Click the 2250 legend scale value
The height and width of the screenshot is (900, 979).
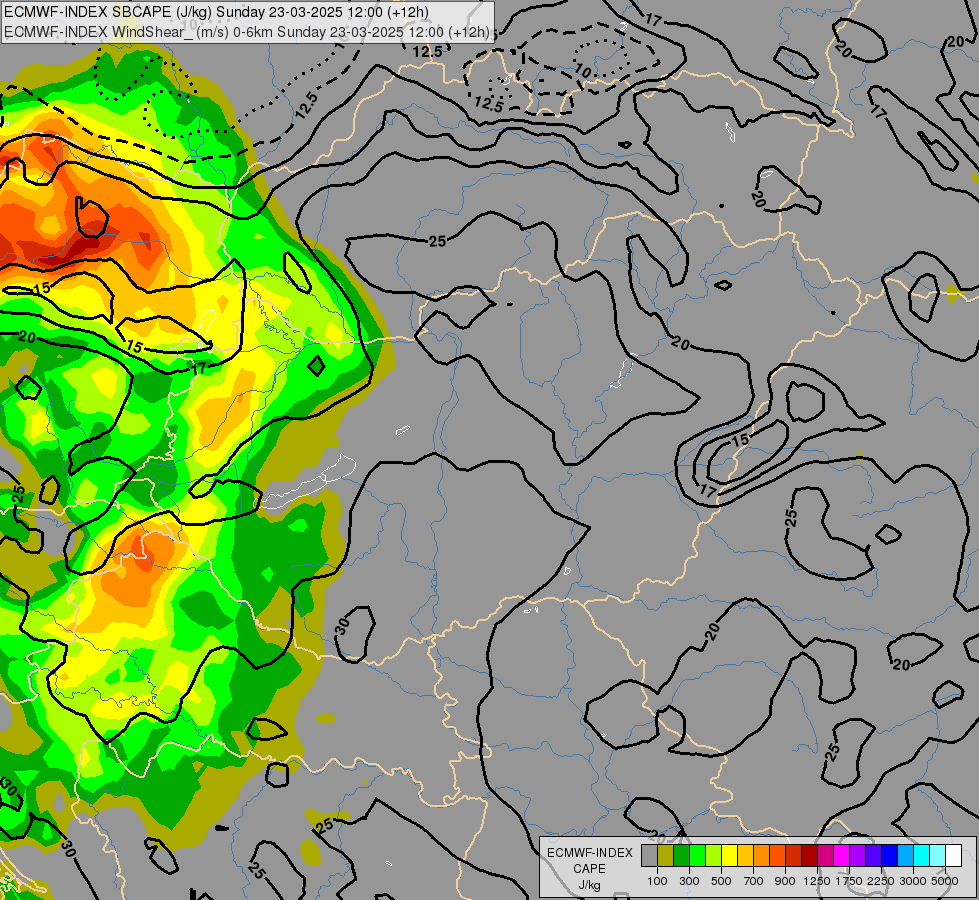(882, 881)
